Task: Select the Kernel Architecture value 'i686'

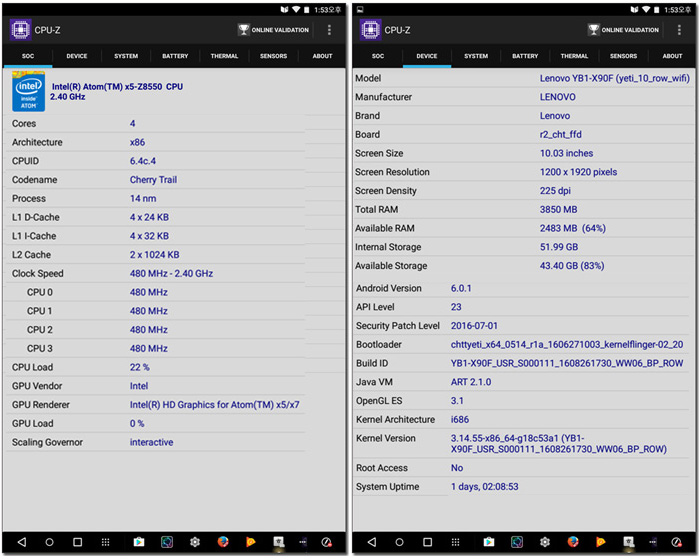Action: (x=460, y=419)
